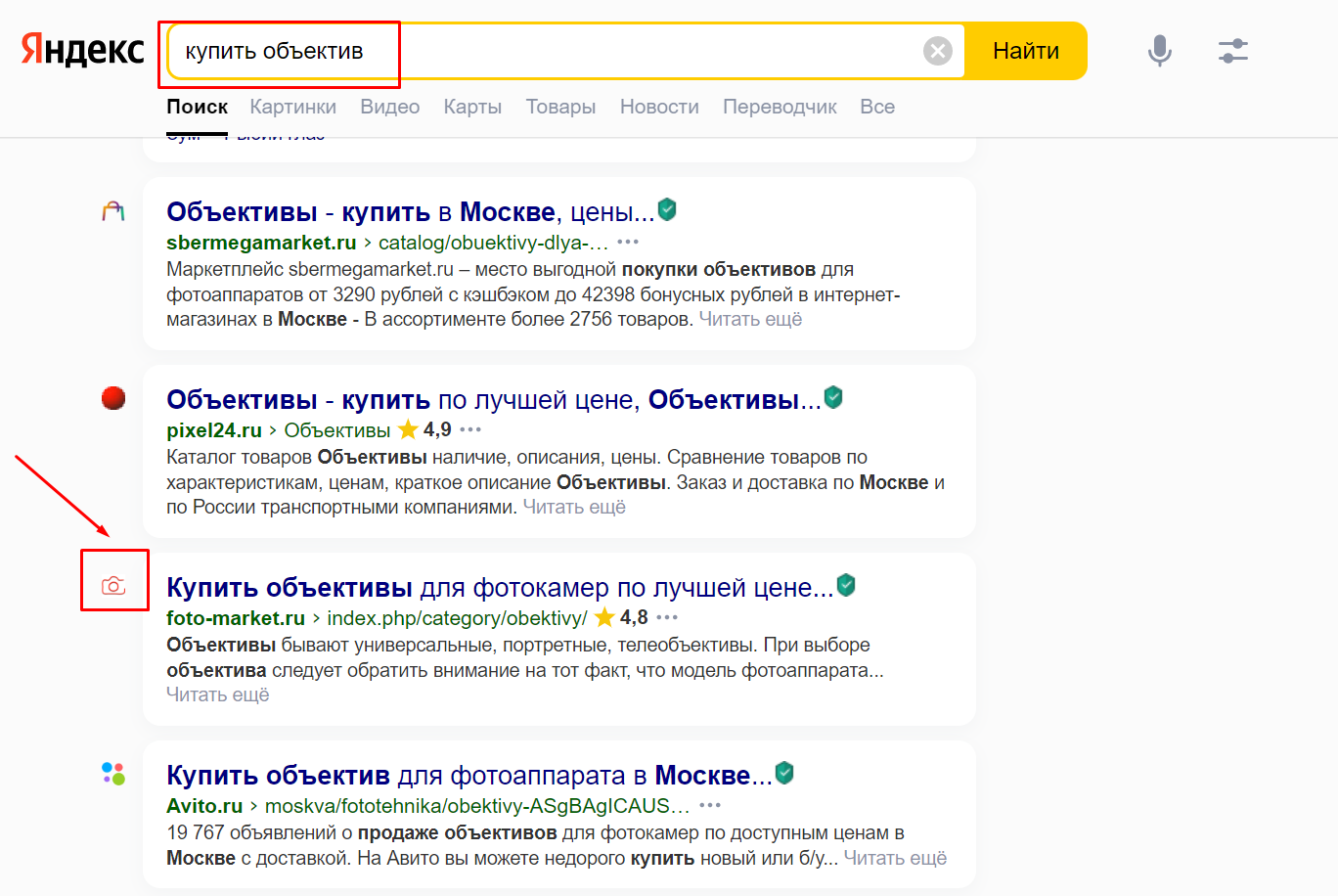This screenshot has height=896, width=1338.
Task: Click verified shield next to pixel24 title
Action: pos(833,397)
